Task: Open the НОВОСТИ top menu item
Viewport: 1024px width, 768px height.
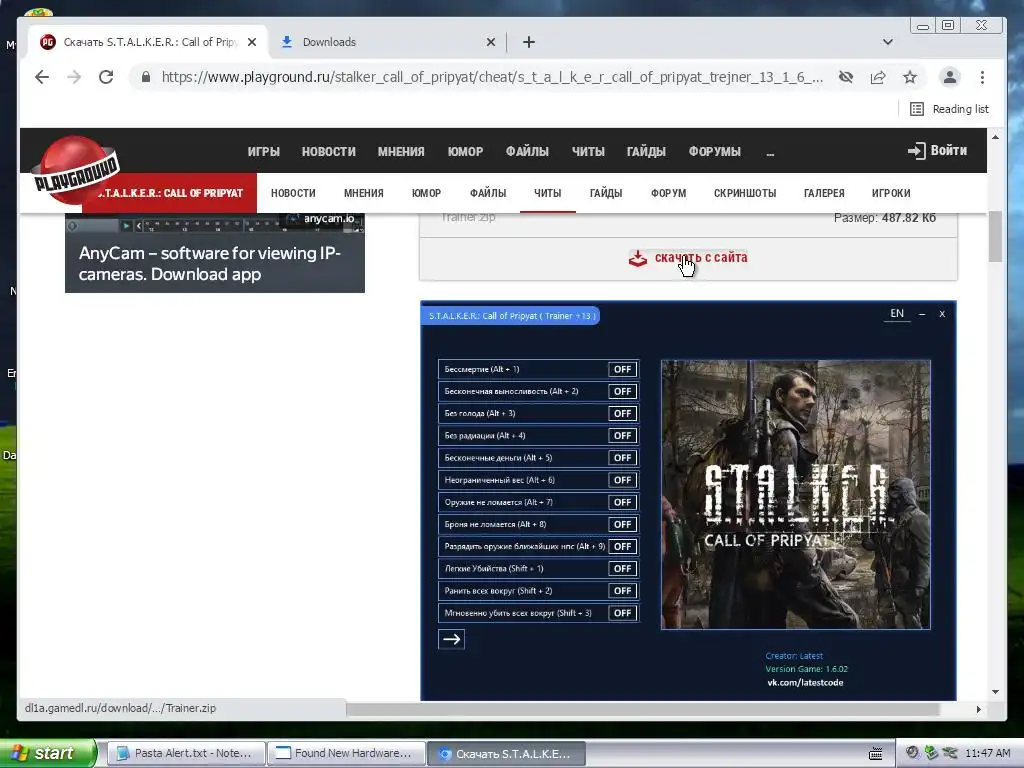Action: (328, 152)
